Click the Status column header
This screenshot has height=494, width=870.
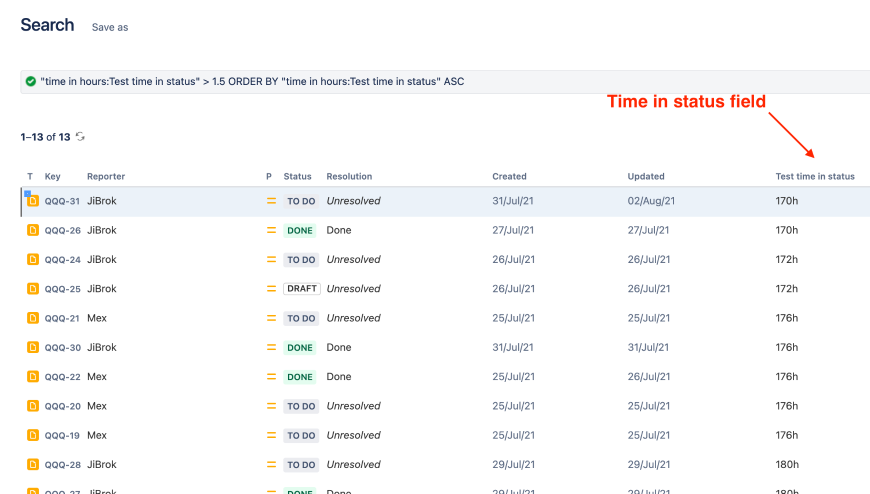coord(298,176)
